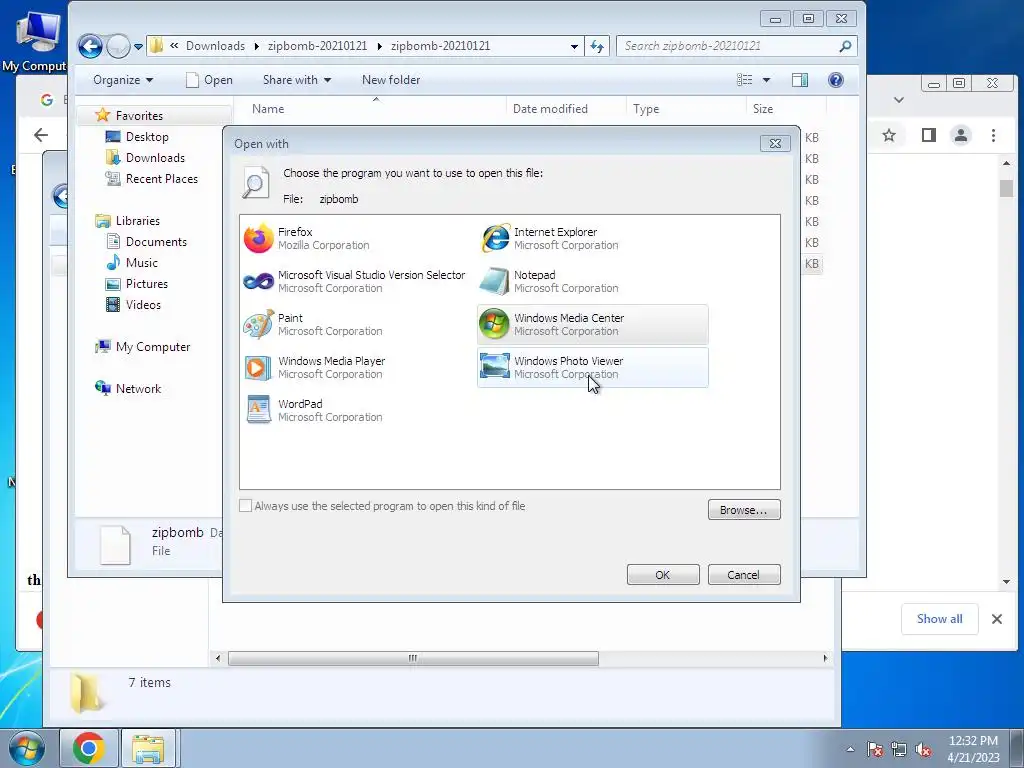Click Show all downloads button in Chrome

[940, 618]
